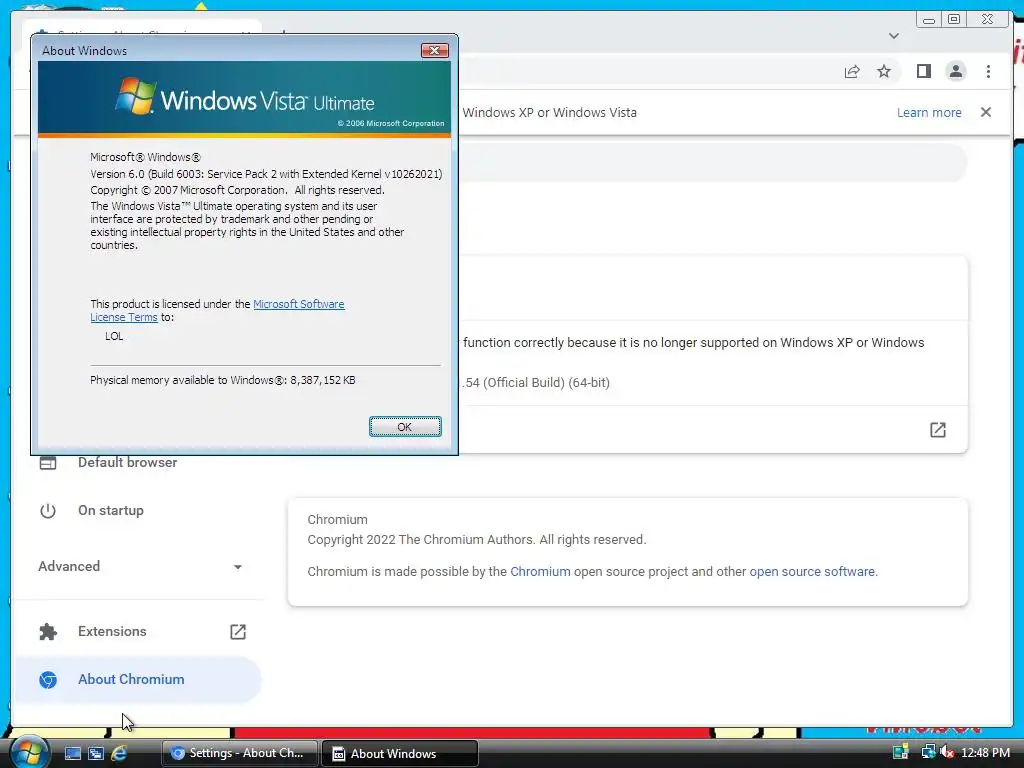Image resolution: width=1024 pixels, height=768 pixels.
Task: Expand the tab search chevron
Action: point(893,36)
